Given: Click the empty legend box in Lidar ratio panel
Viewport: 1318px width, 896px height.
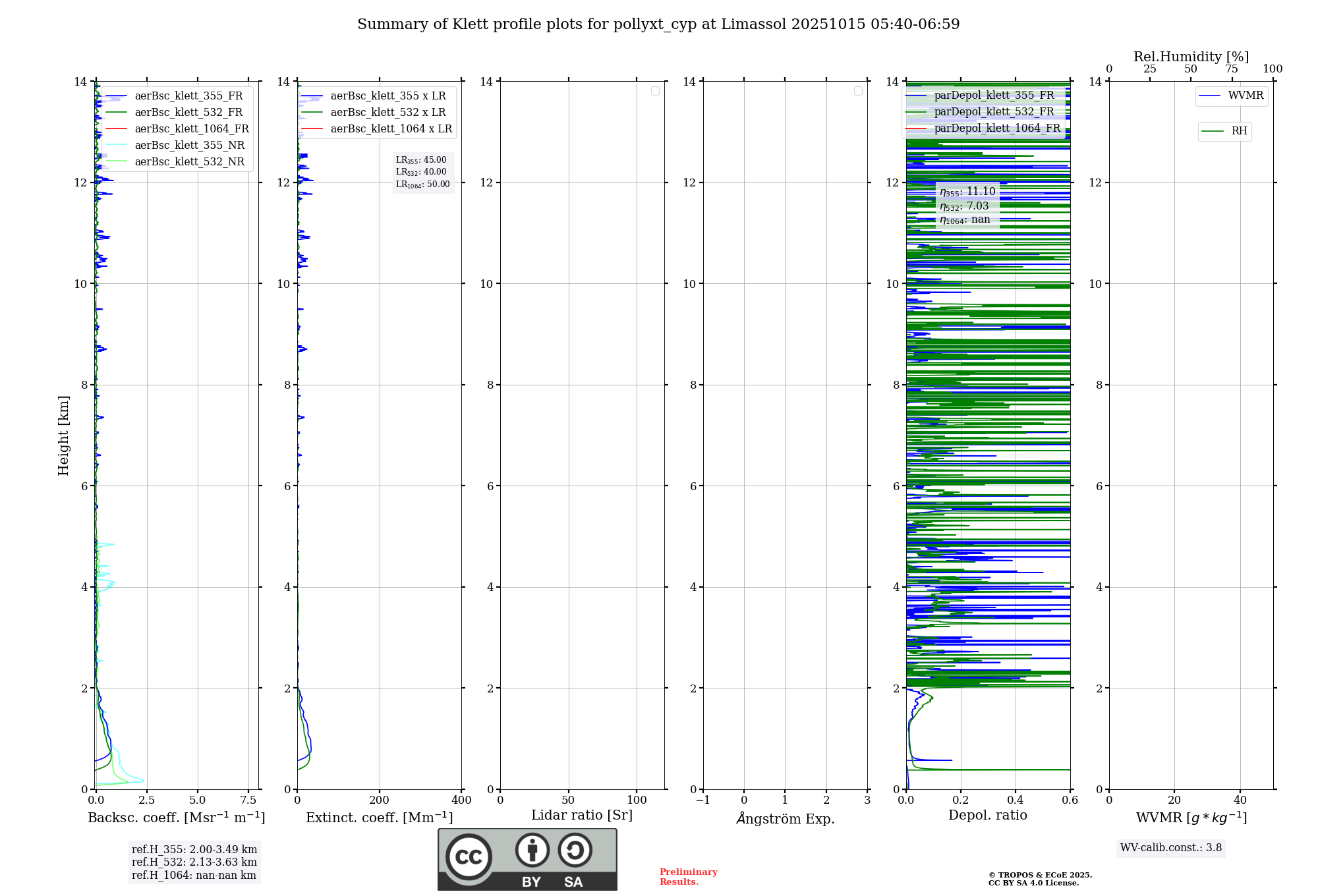Looking at the screenshot, I should click(655, 91).
